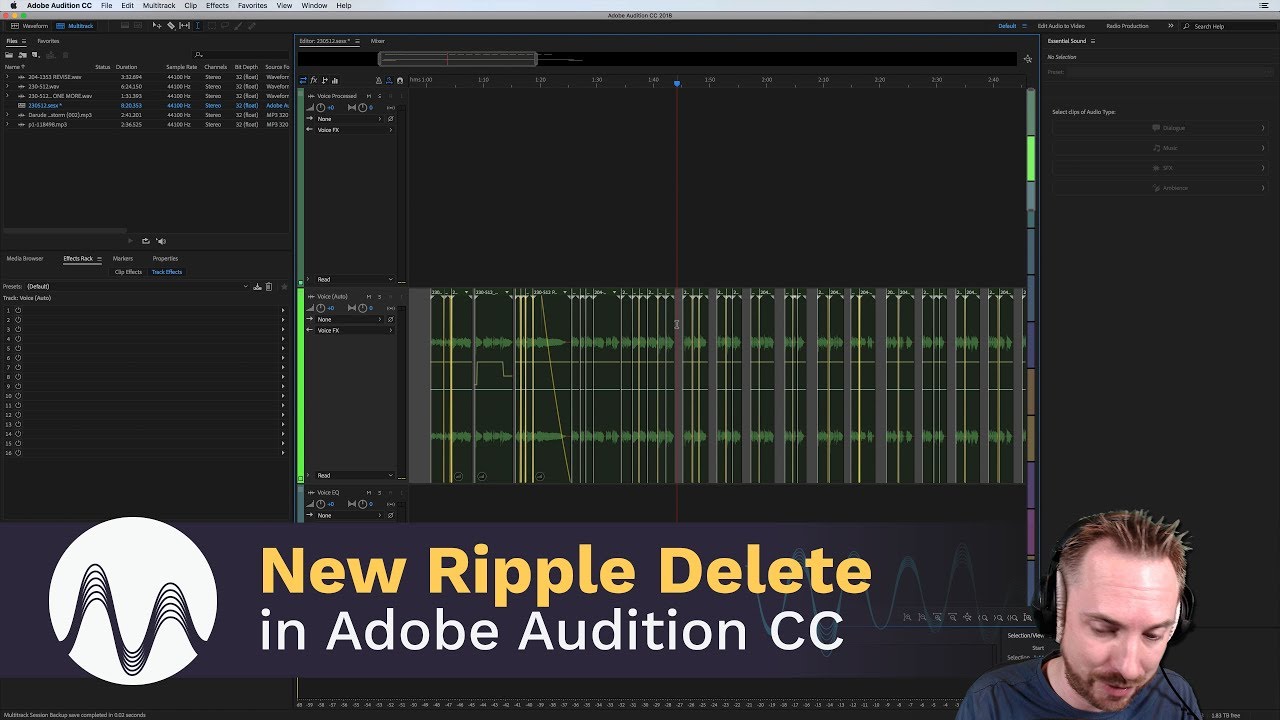Click the Import File icon in Files panel
Screen dimensions: 1280x720
click(22, 54)
